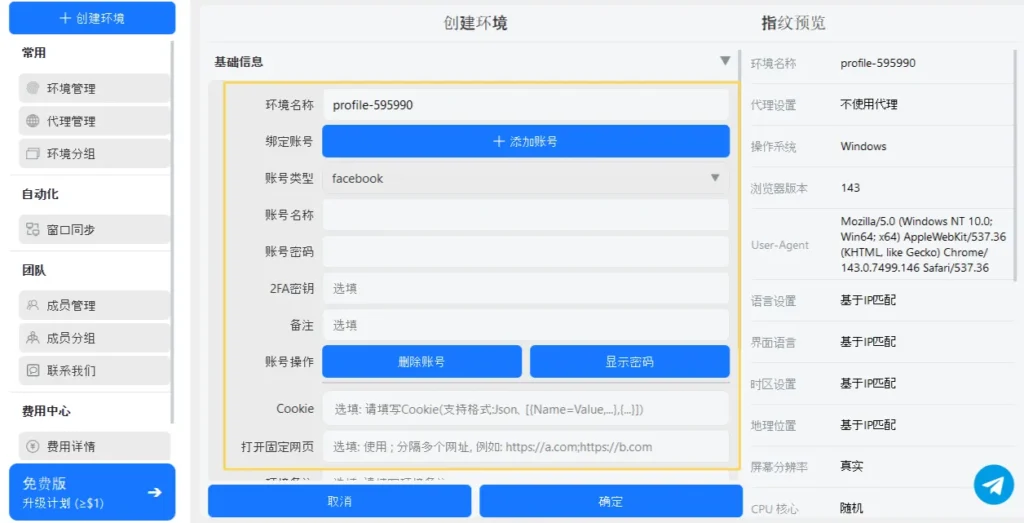The height and width of the screenshot is (523, 1024).
Task: Click the Mozilla/5.0 User-Agent string
Action: coord(923,244)
